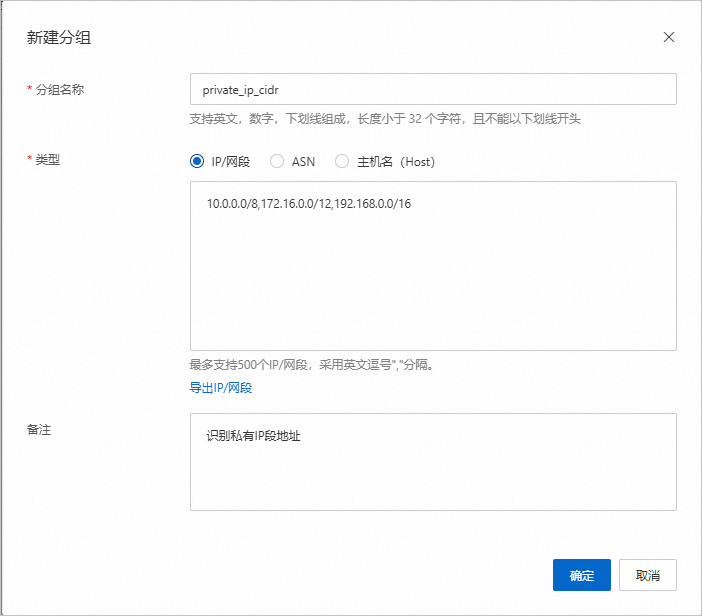Select the ASN type radio button

pos(277,161)
